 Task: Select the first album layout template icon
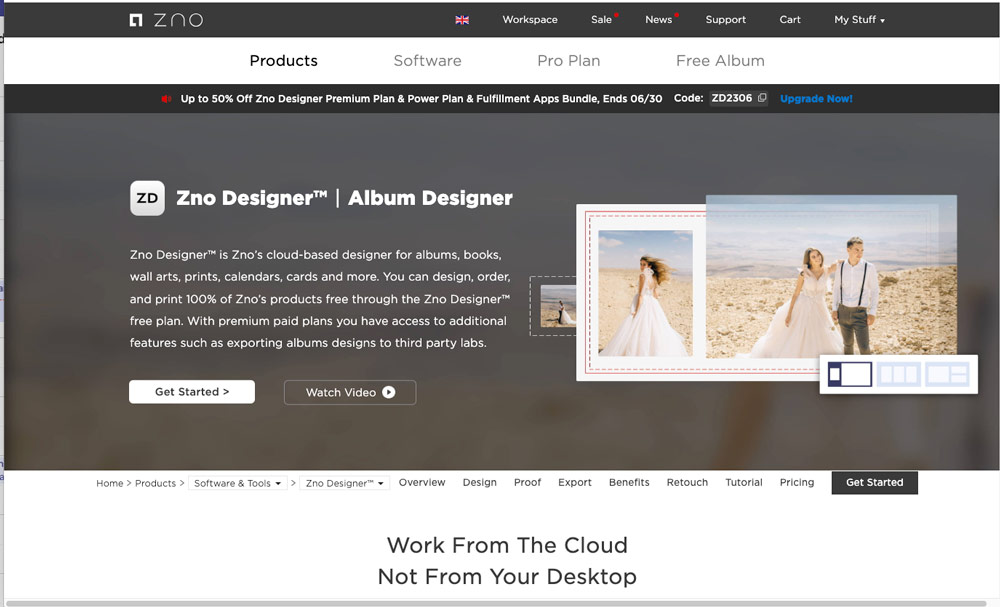[849, 374]
